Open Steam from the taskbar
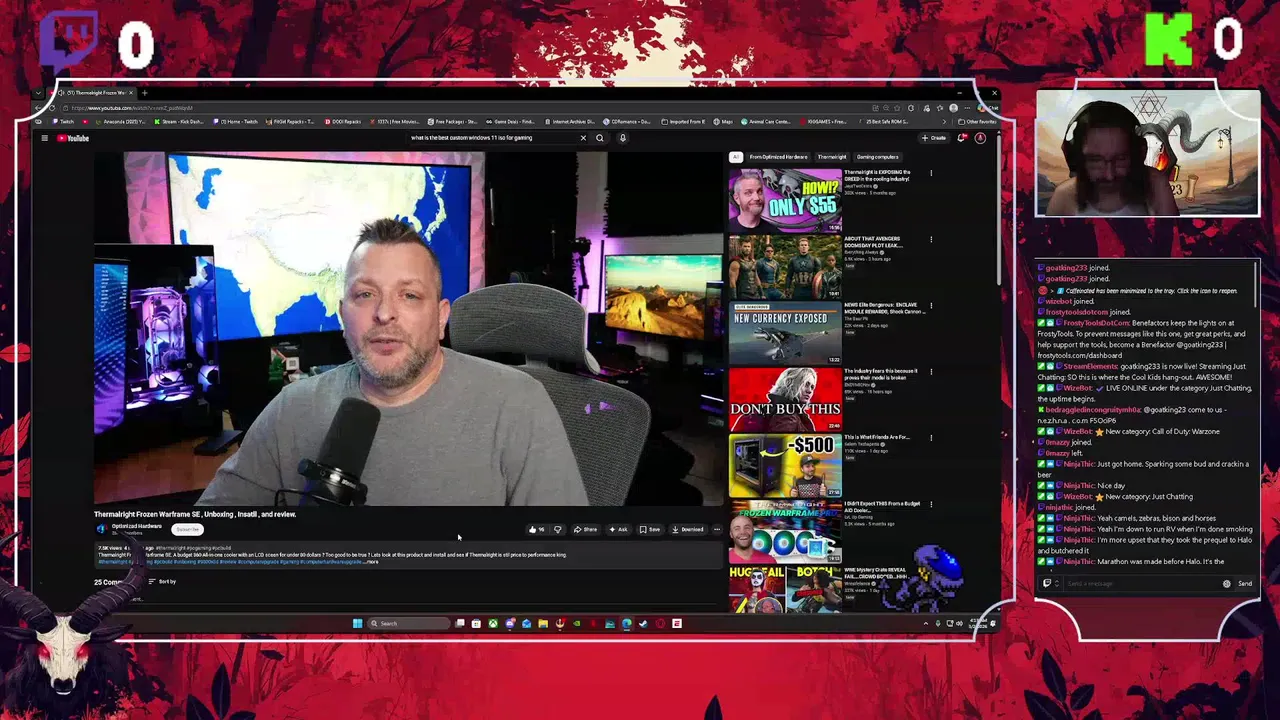Viewport: 1280px width, 720px height. (x=643, y=623)
